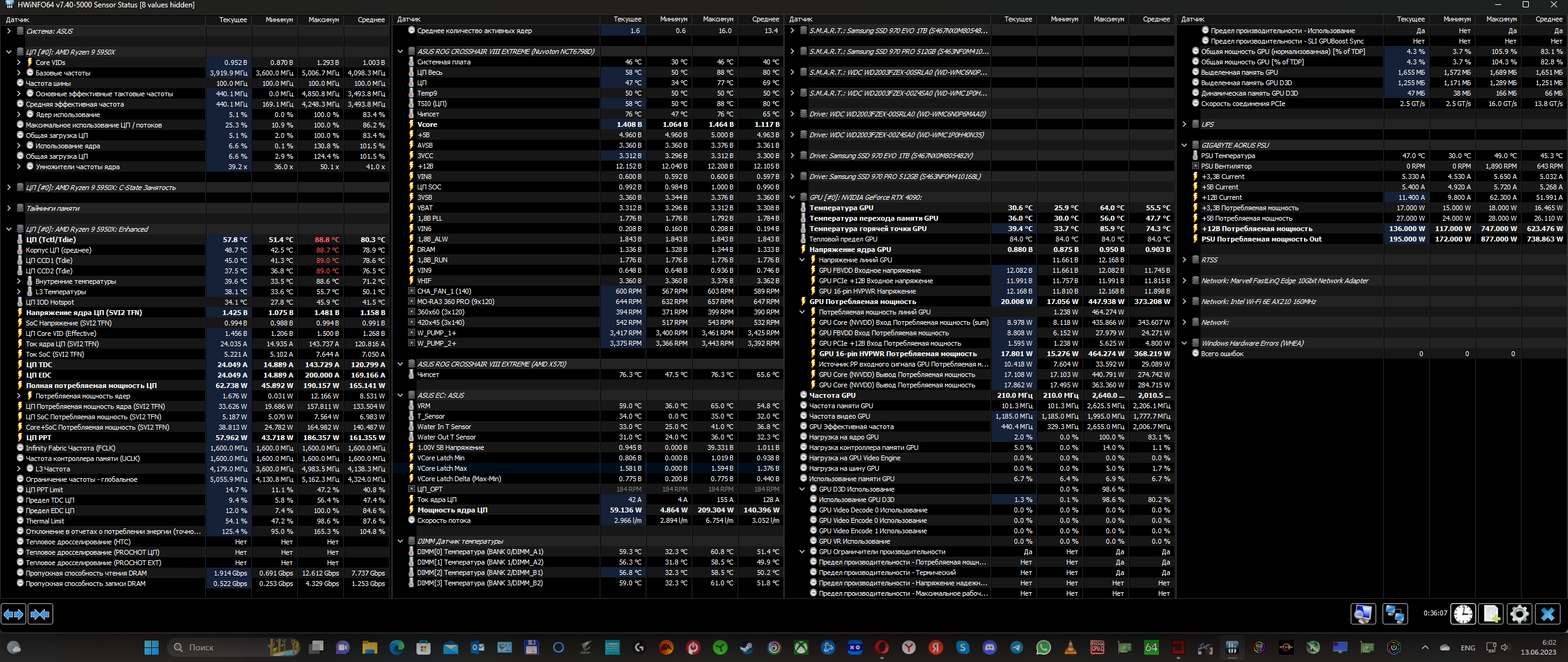Collapse the GIGABYTE AORUS PSU group
The image size is (1568, 662).
1184,145
